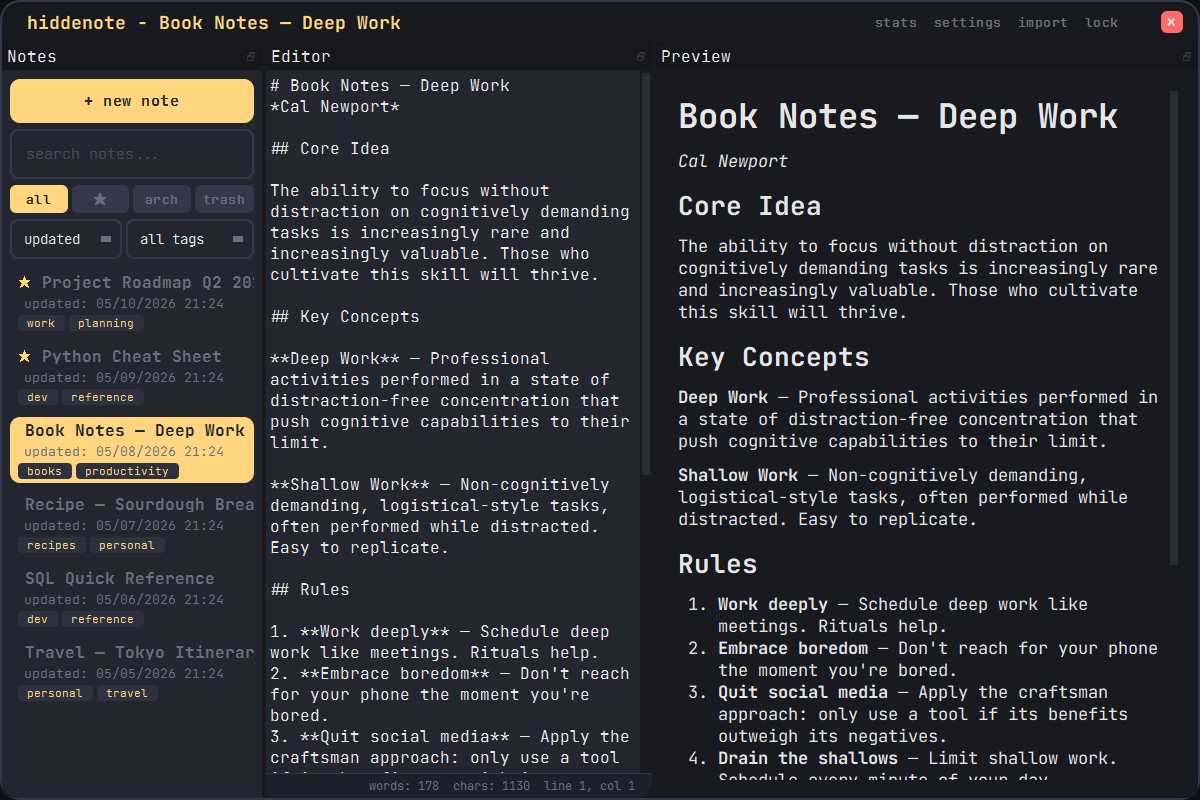Click the planning tag

[106, 323]
